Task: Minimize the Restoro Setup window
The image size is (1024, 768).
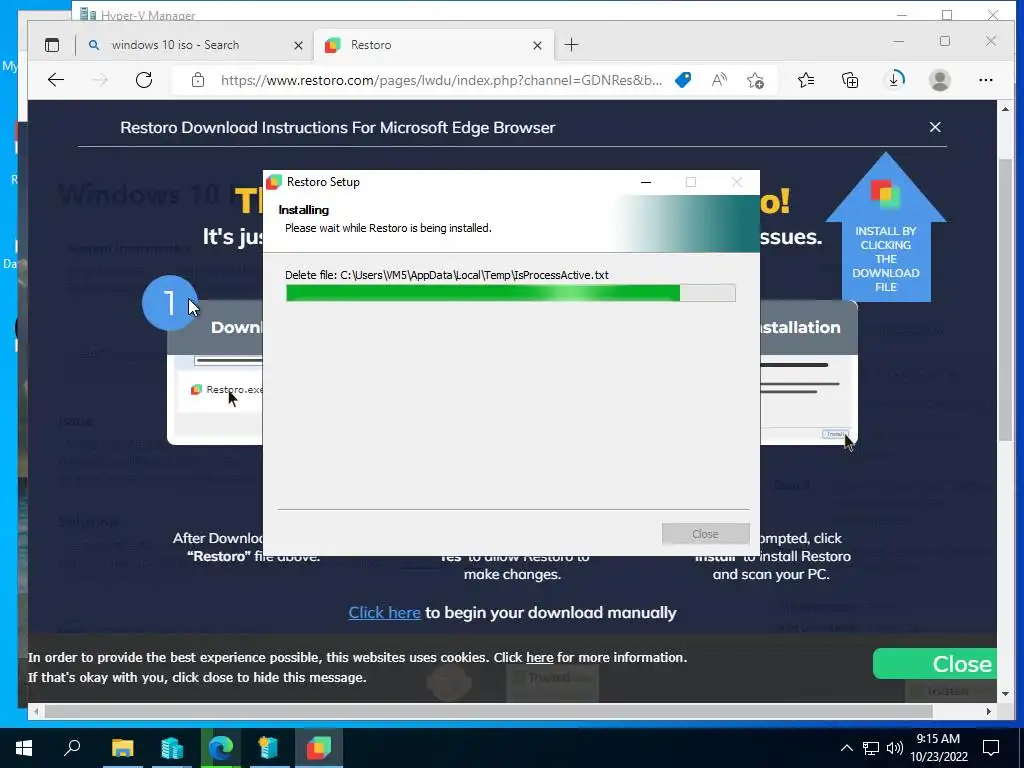Action: click(x=646, y=182)
